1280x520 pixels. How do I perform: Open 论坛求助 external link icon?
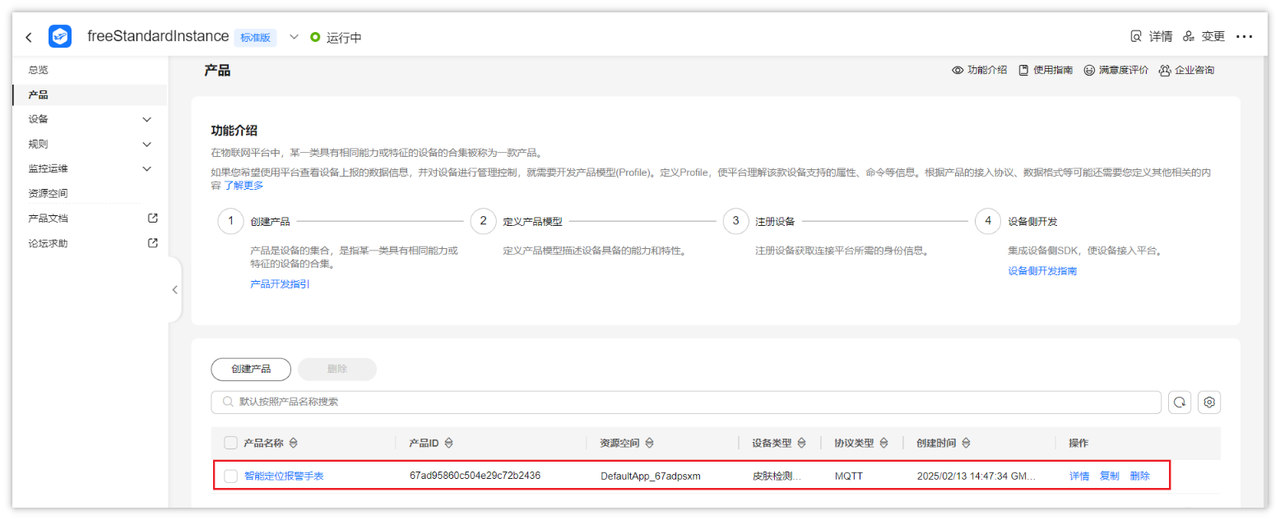(x=153, y=243)
